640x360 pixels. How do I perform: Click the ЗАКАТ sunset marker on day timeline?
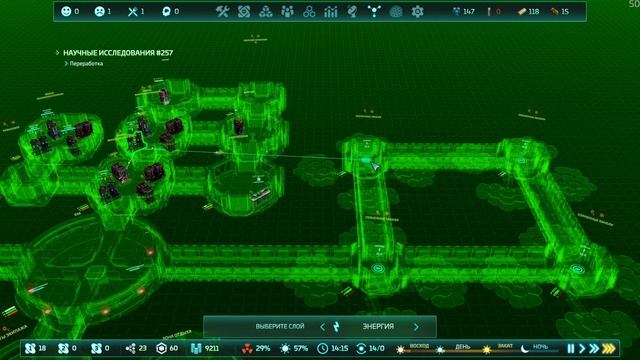coord(486,349)
